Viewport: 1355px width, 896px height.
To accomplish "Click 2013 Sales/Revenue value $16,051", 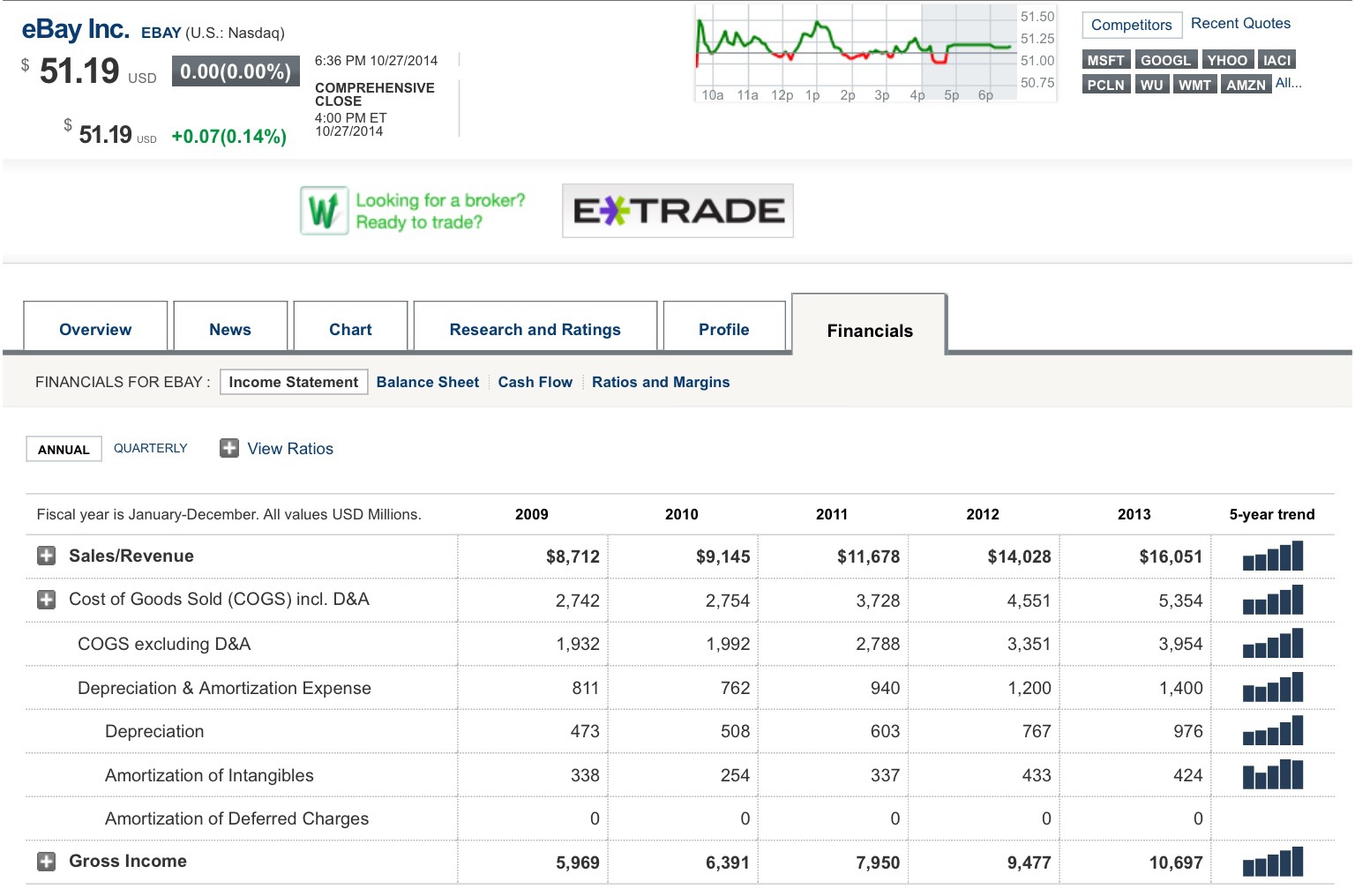I will pyautogui.click(x=1171, y=556).
